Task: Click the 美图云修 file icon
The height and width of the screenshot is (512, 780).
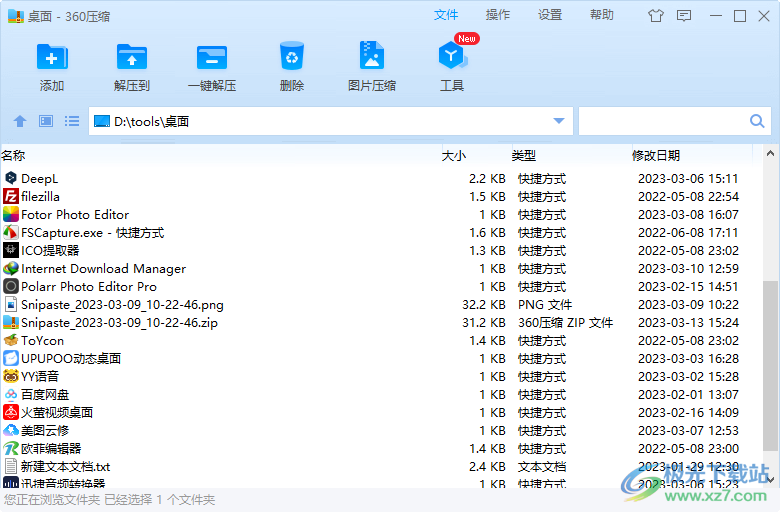Action: (11, 430)
